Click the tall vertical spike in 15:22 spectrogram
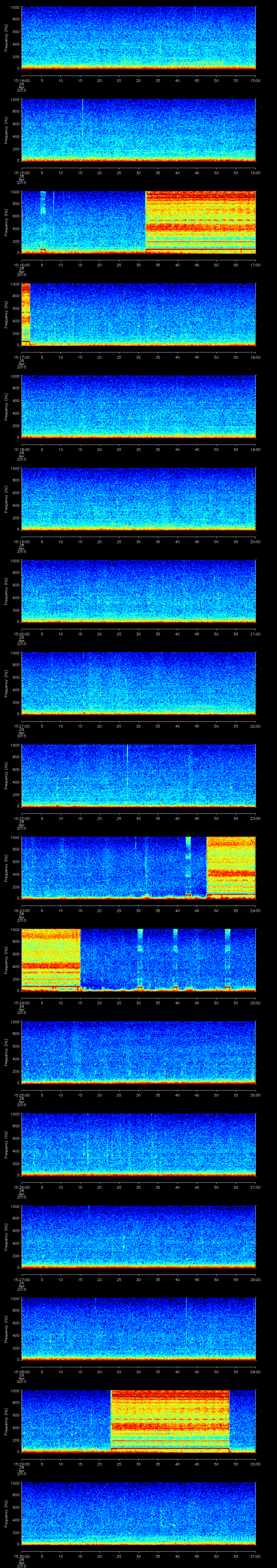This screenshot has height=1568, width=277. coord(127,761)
